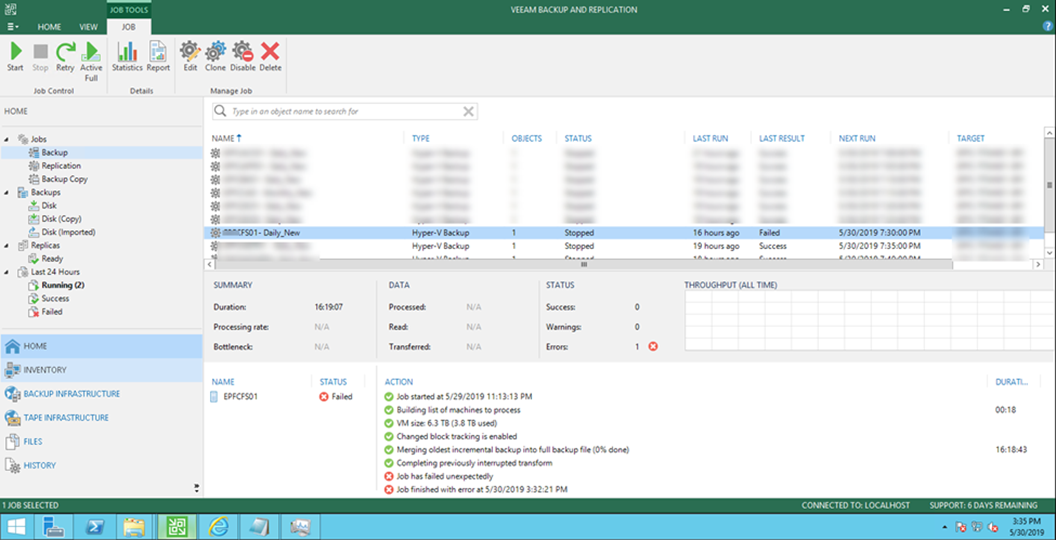Sort jobs by LAST RESULT column

pyautogui.click(x=781, y=138)
